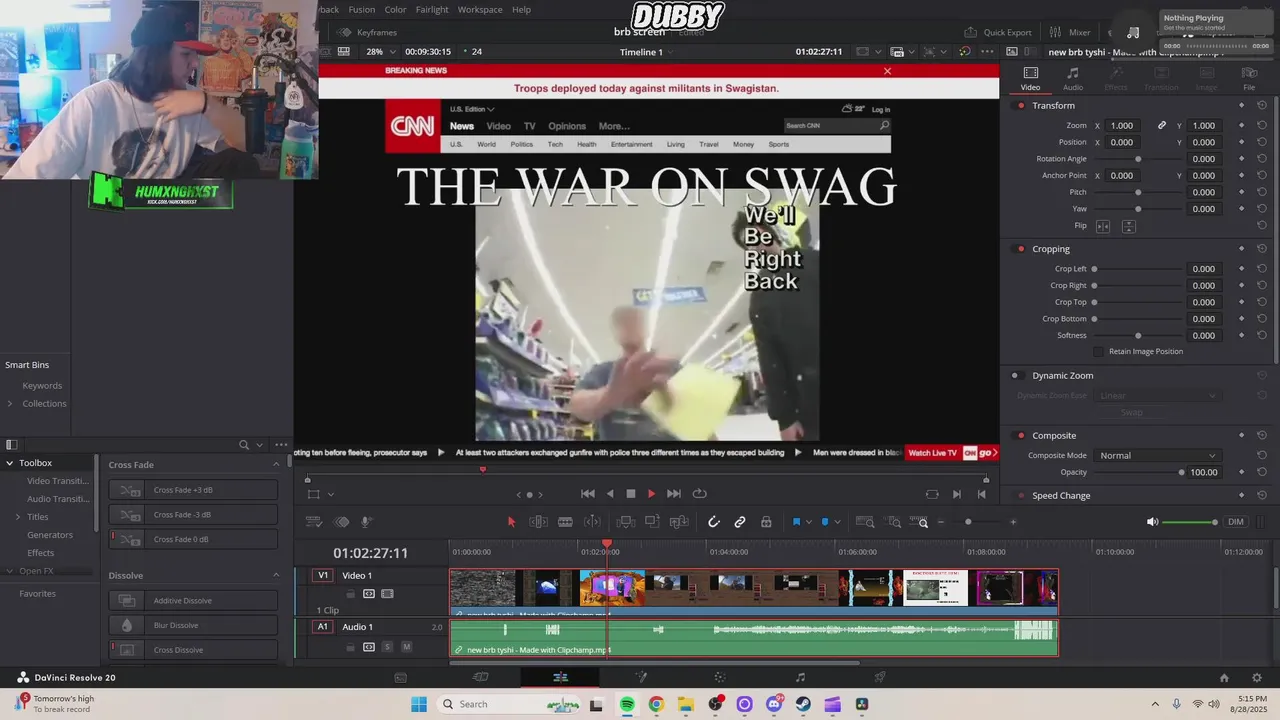The width and height of the screenshot is (1280, 720).
Task: Collapse the Dissolve group
Action: pos(276,576)
